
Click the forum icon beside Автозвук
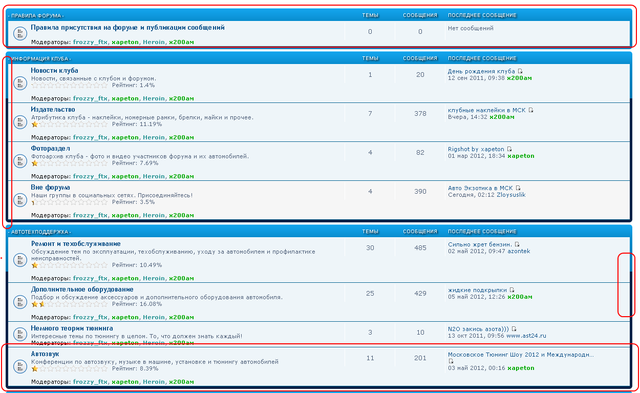[x=20, y=366]
